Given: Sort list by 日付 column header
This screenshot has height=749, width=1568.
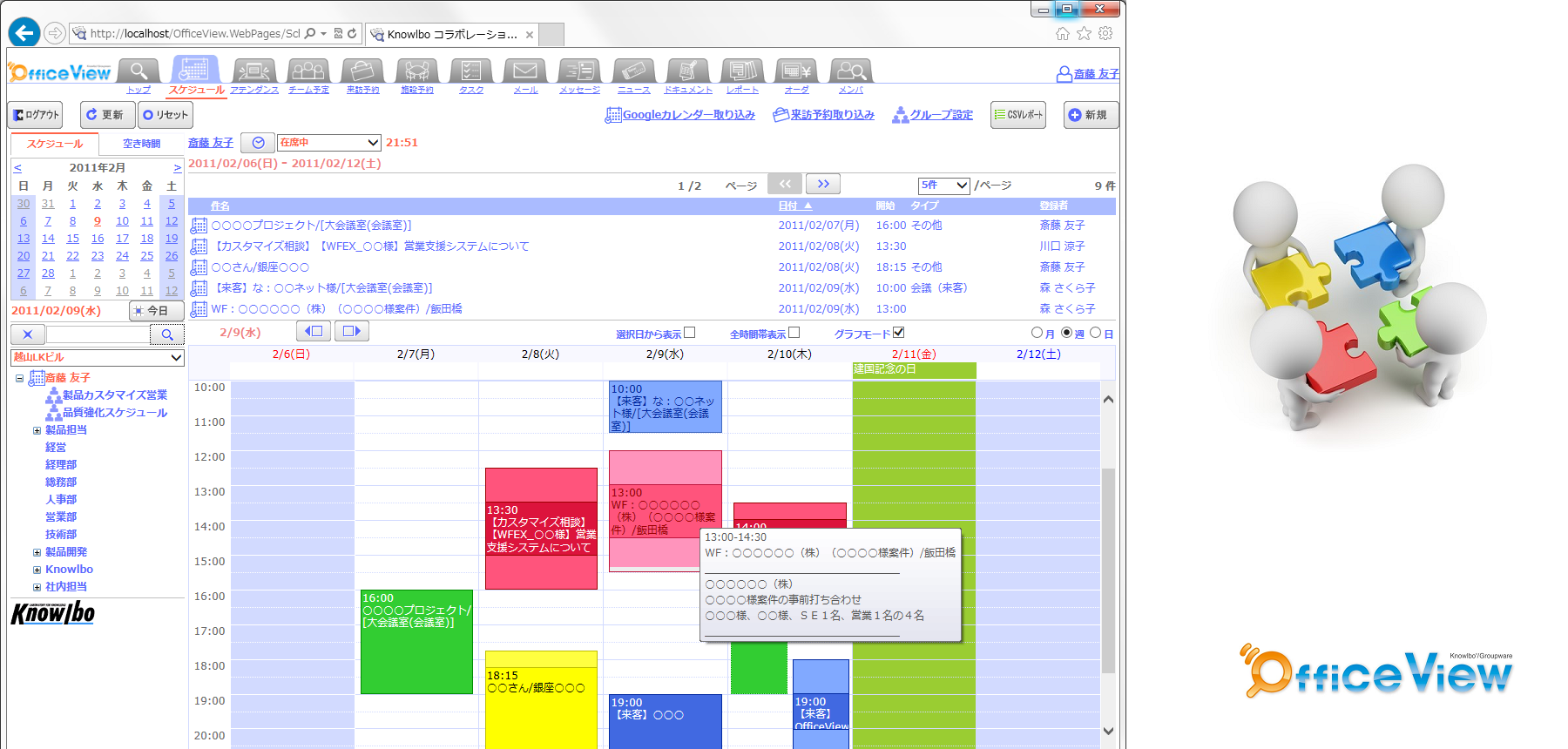Looking at the screenshot, I should pyautogui.click(x=794, y=206).
